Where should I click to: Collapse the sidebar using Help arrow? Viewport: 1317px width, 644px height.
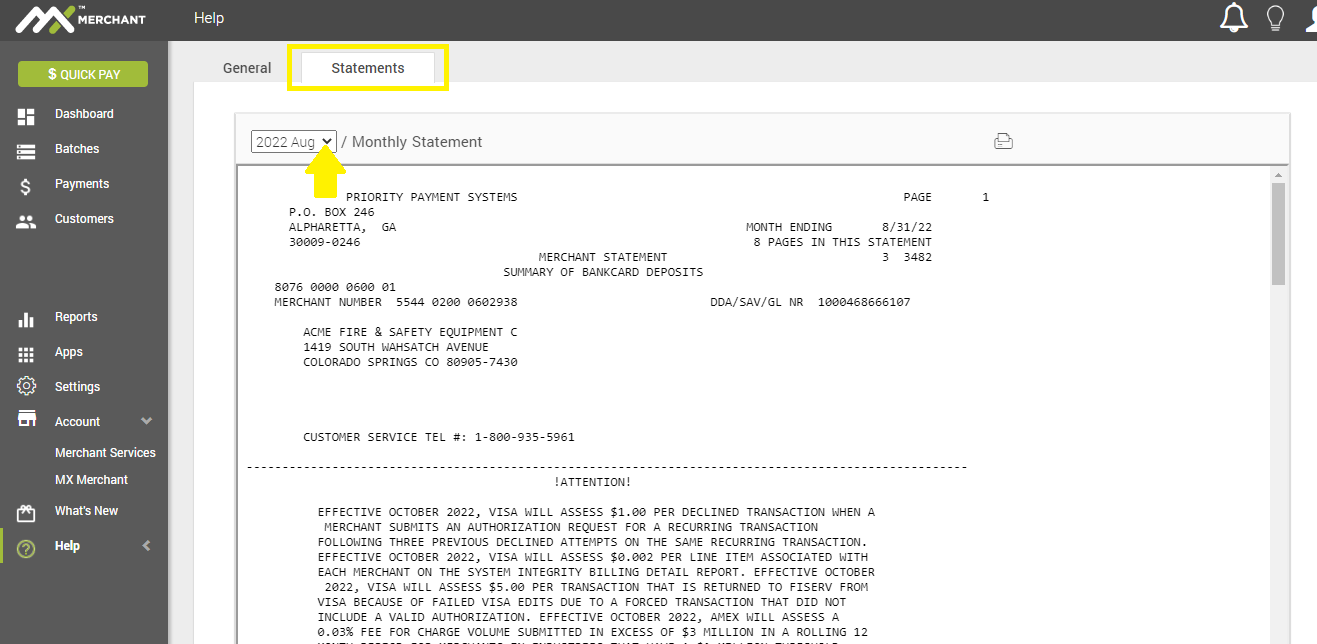coord(146,546)
